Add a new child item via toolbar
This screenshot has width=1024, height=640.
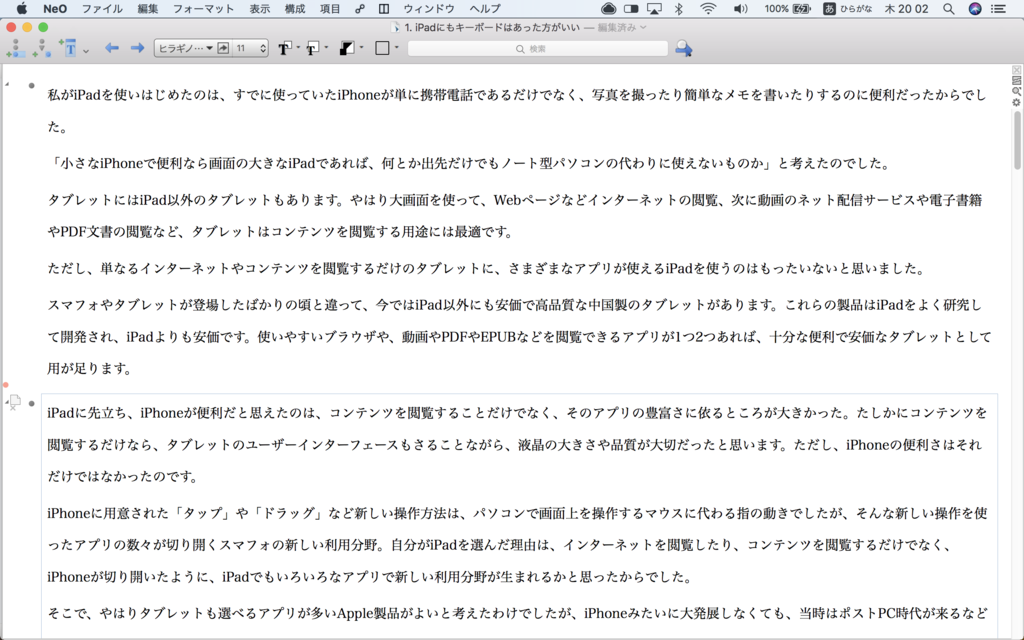point(41,48)
